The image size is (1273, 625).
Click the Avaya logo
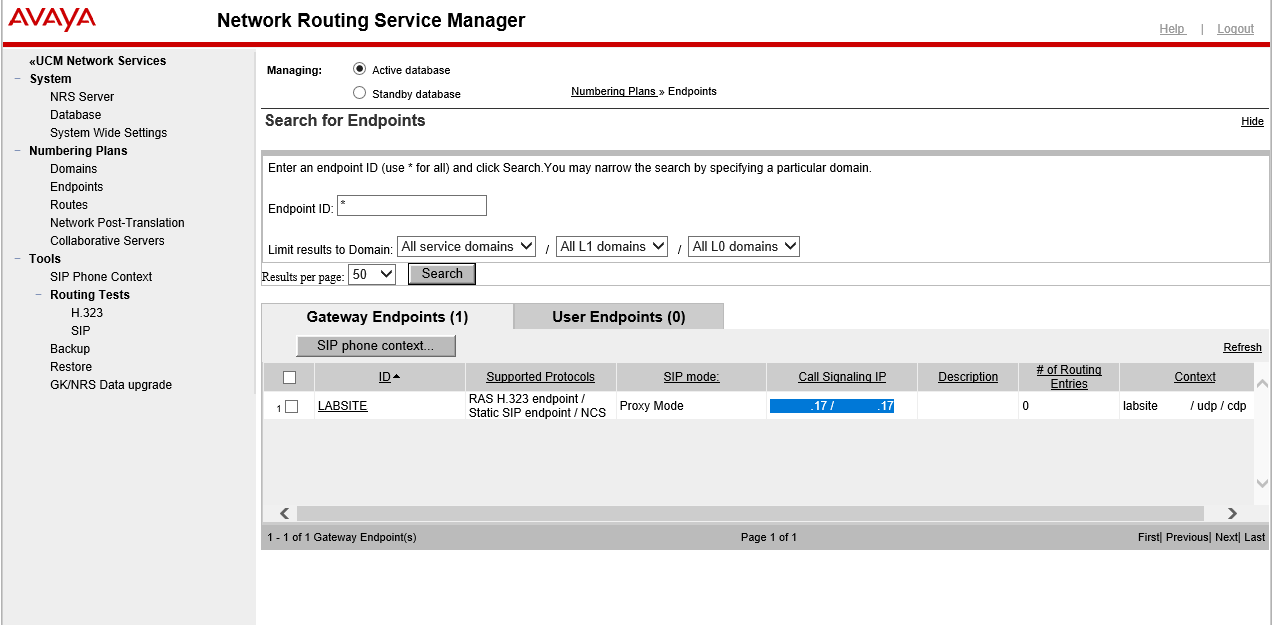click(x=52, y=19)
